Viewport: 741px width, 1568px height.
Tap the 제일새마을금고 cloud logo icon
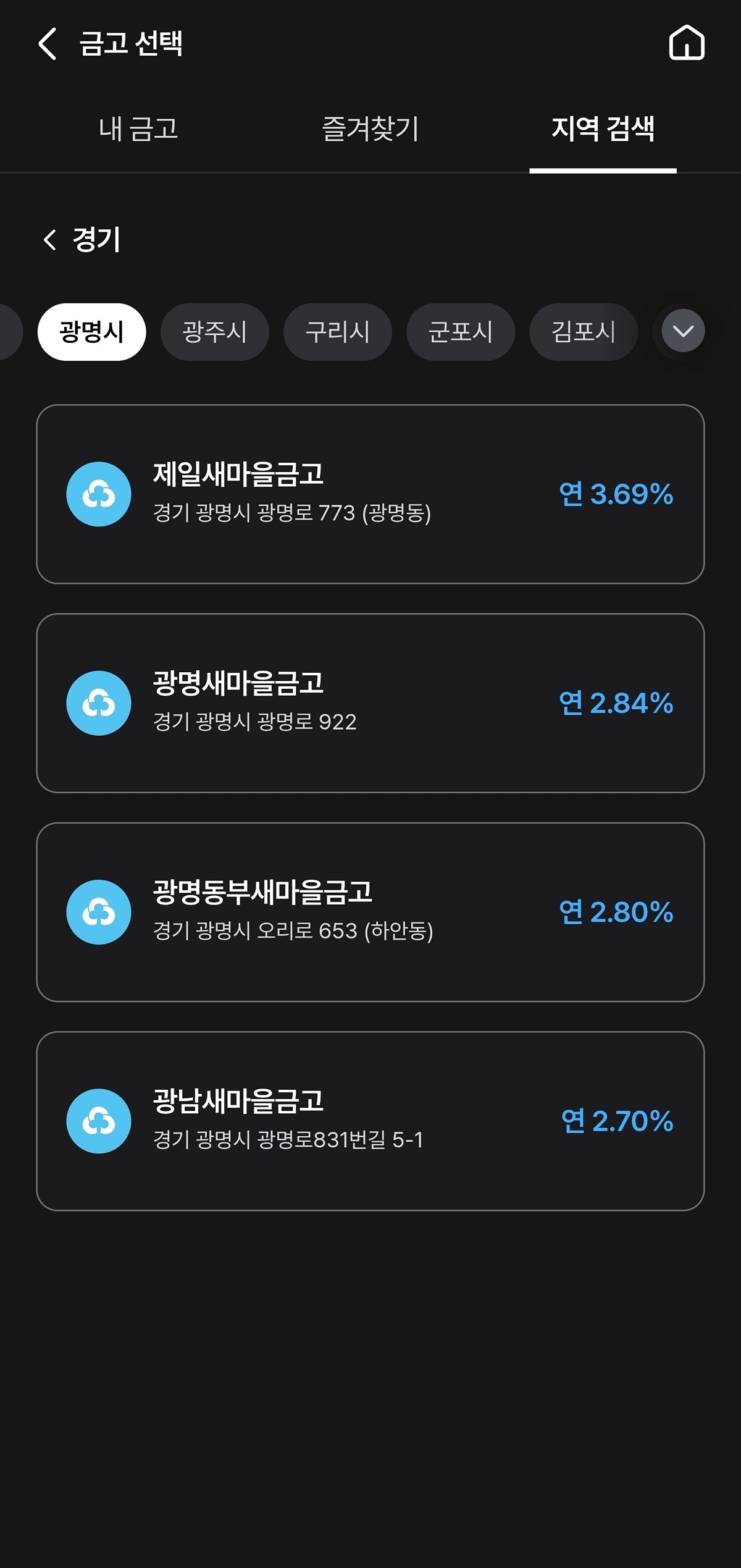point(99,494)
